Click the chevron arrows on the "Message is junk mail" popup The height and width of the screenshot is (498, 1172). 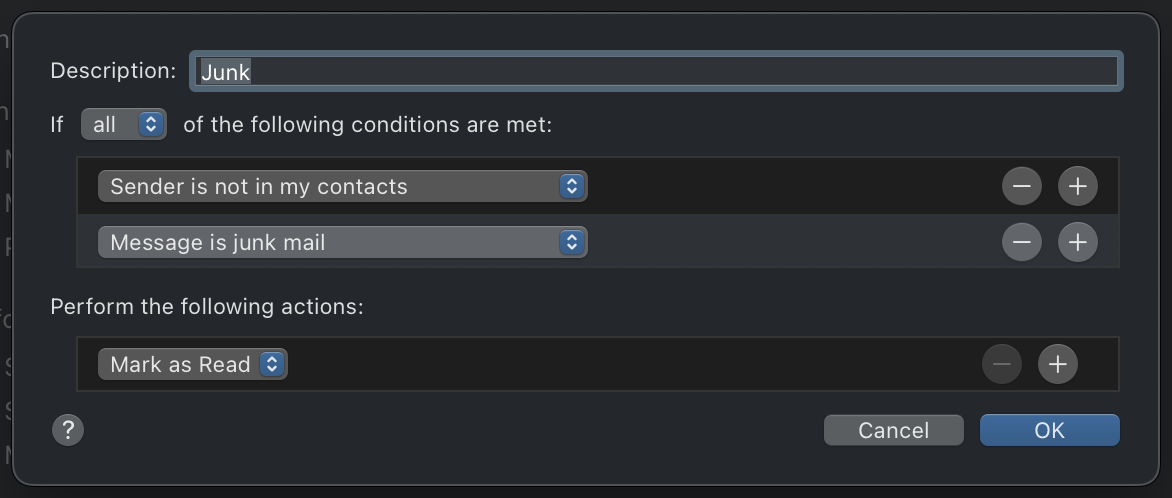[571, 242]
